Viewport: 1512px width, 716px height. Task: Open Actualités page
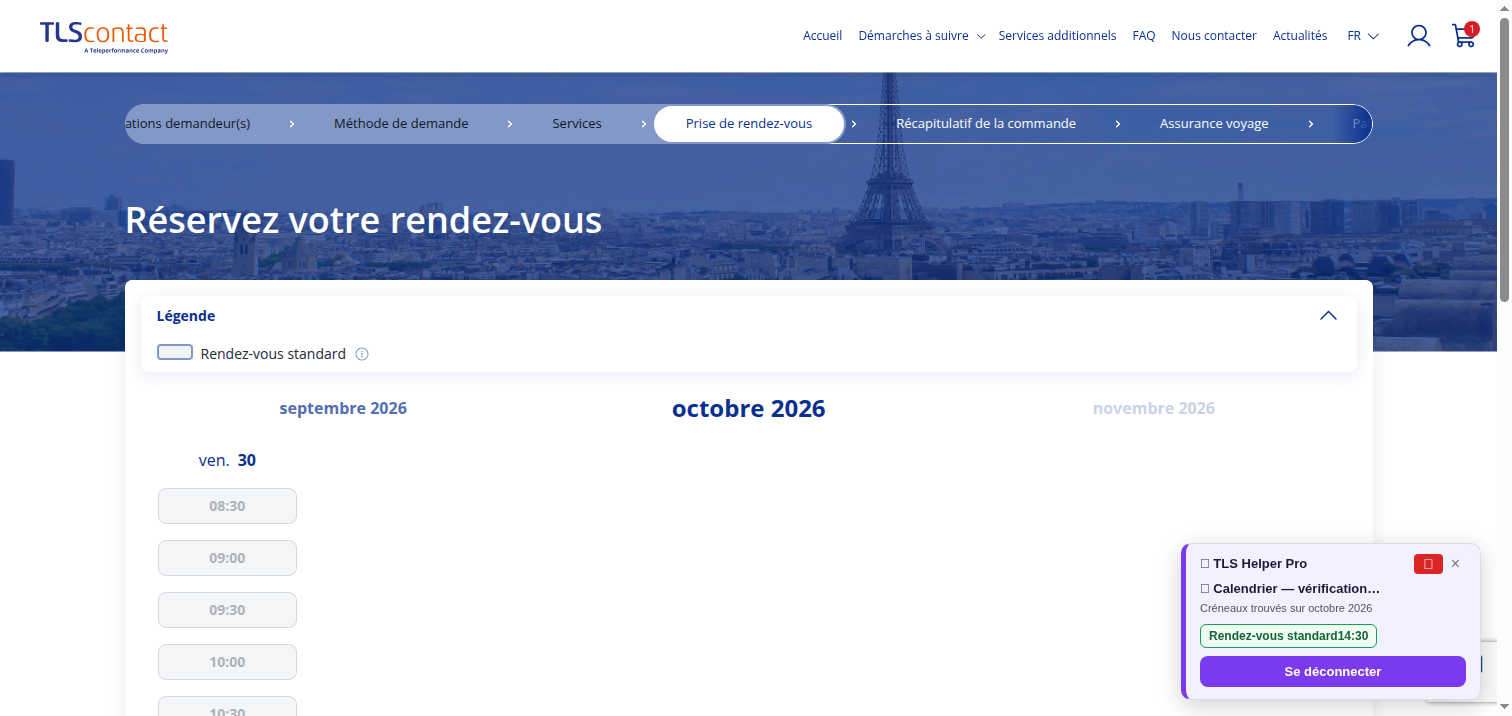tap(1300, 36)
